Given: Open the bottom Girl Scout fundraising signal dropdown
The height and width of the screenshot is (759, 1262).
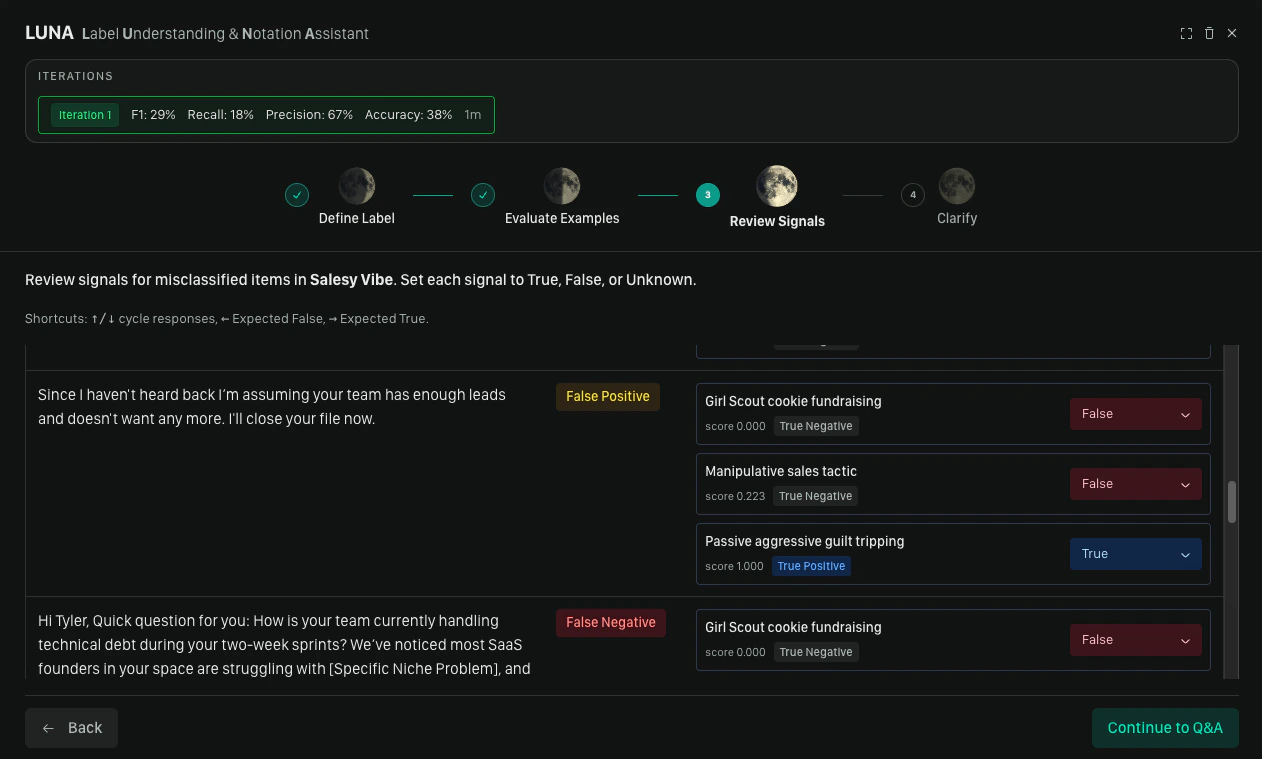Looking at the screenshot, I should click(1135, 639).
